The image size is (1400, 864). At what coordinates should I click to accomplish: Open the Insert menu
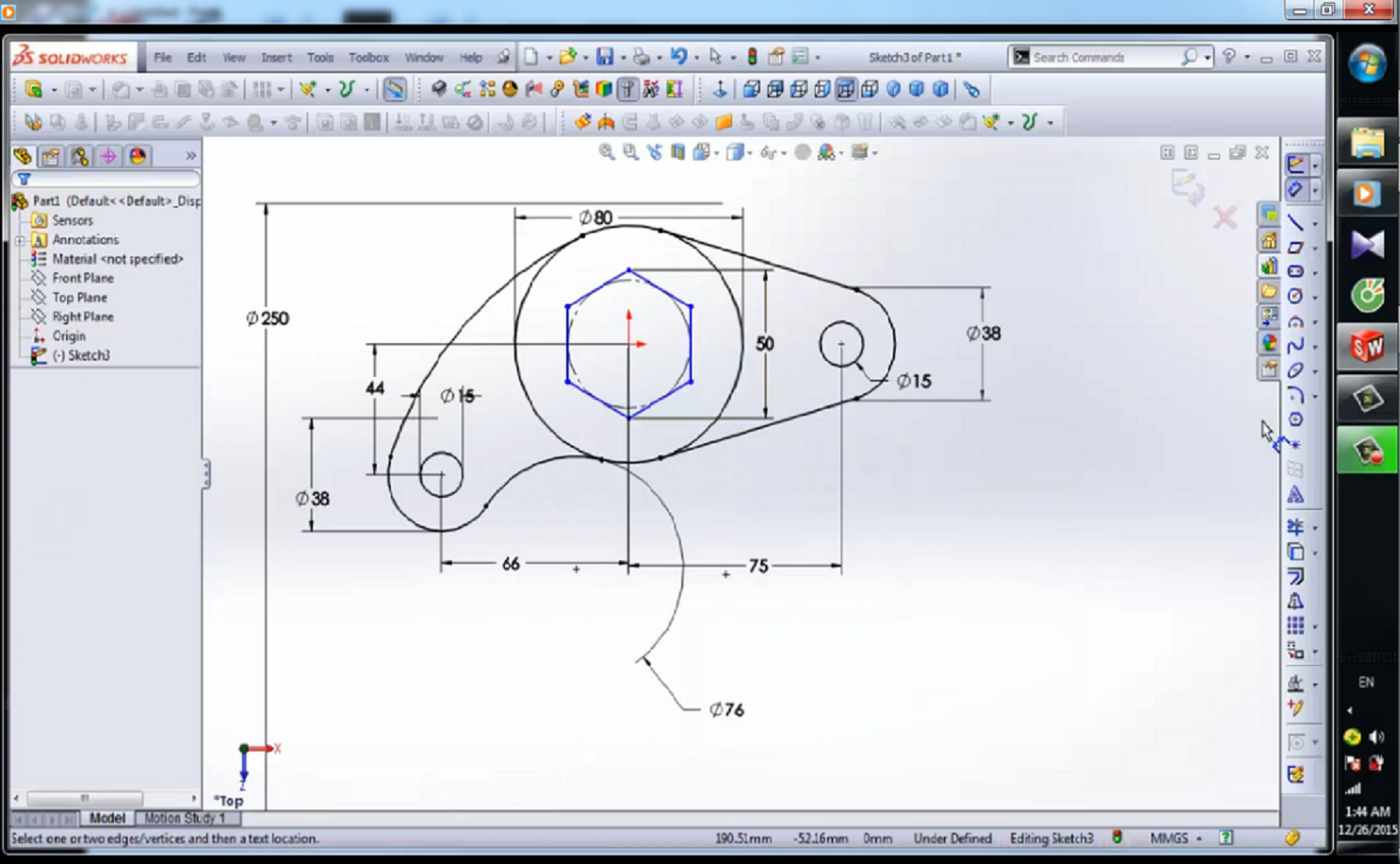tap(276, 57)
